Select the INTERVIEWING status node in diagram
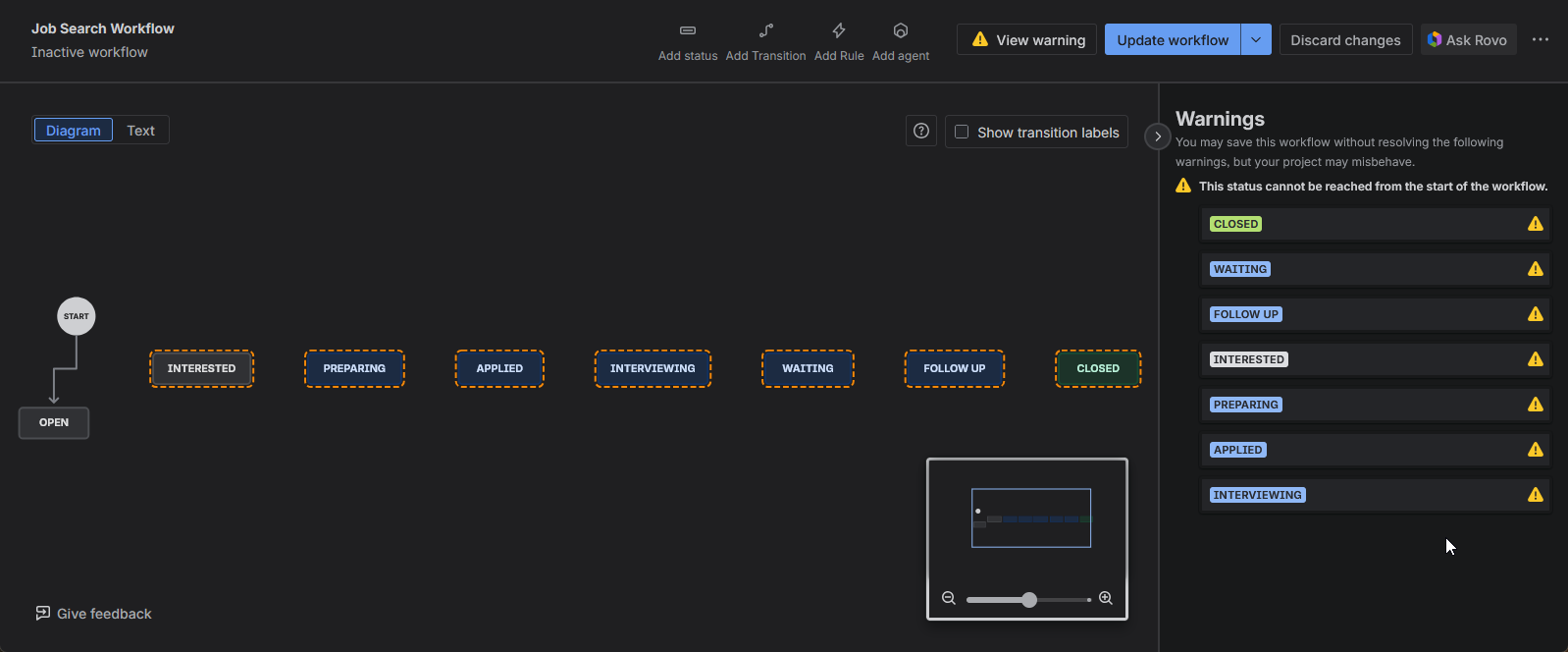The image size is (1568, 652). tap(653, 369)
